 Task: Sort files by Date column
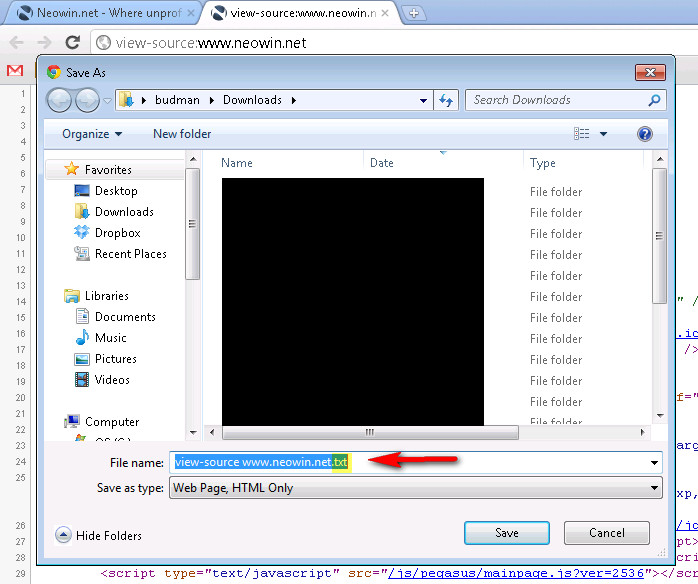381,163
